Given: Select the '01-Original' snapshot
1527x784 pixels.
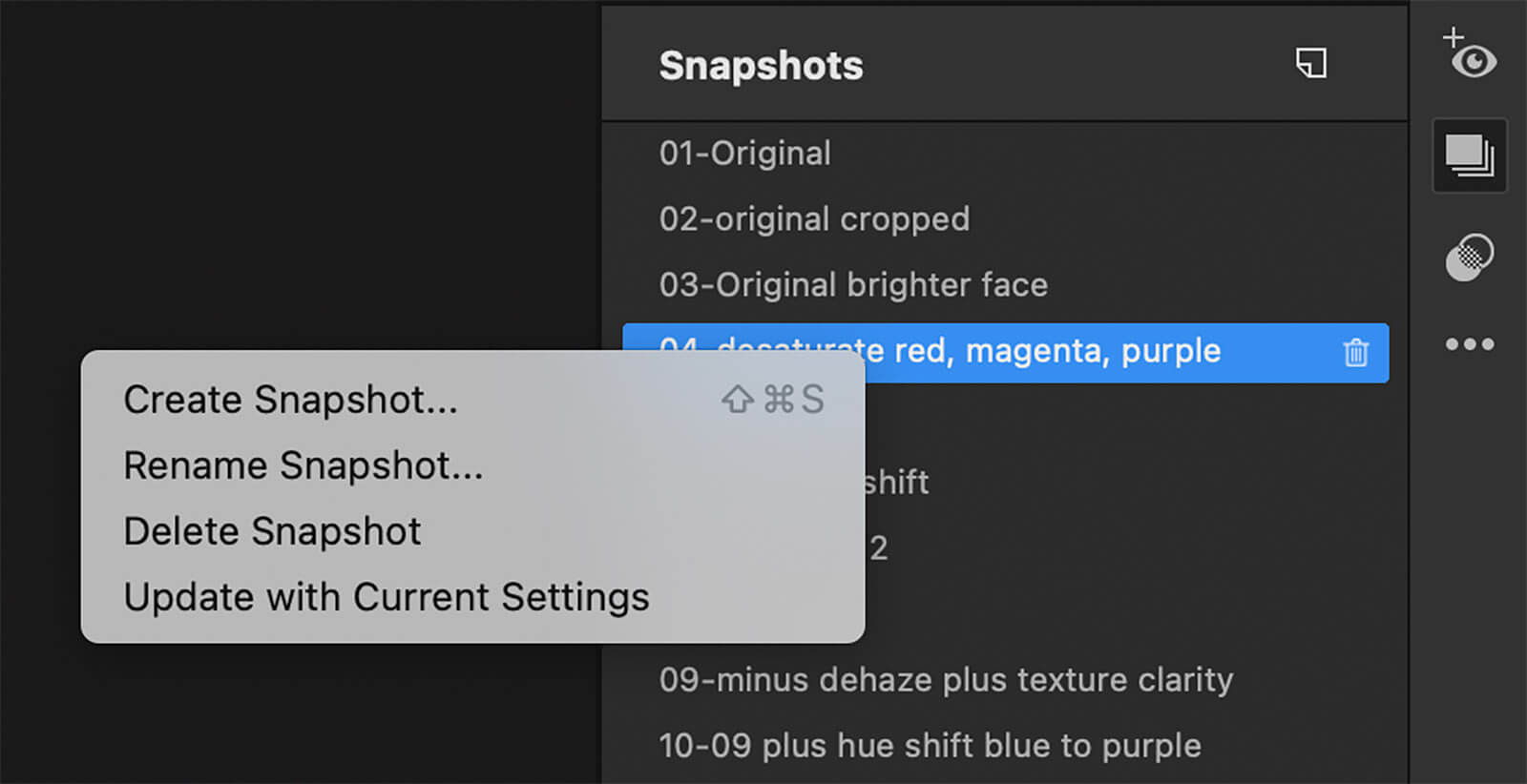Looking at the screenshot, I should coord(744,153).
